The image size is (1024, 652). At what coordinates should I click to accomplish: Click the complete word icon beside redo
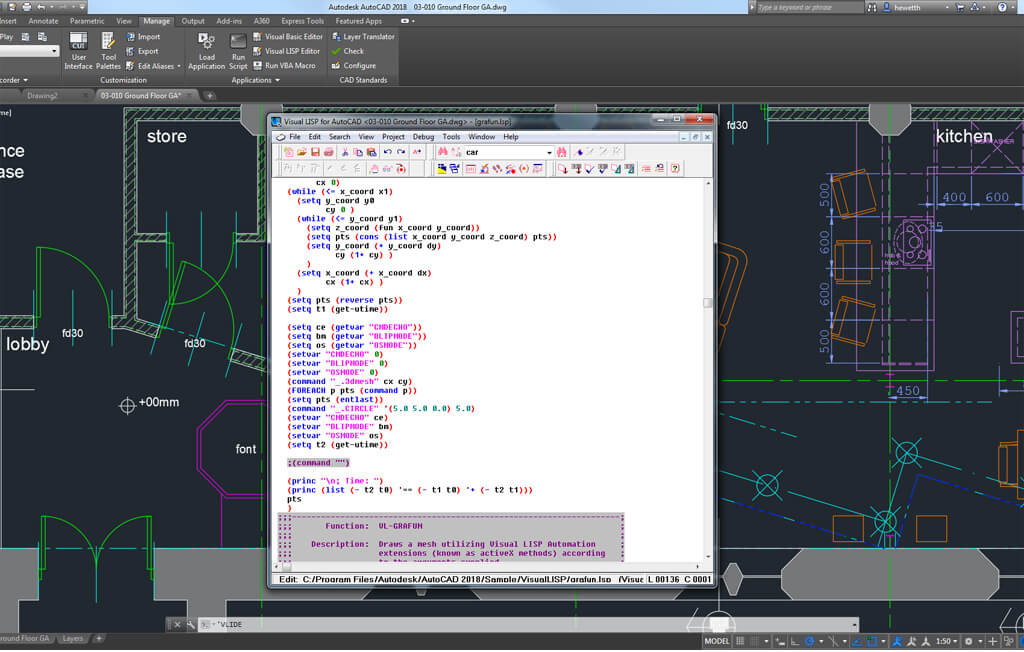click(x=417, y=152)
